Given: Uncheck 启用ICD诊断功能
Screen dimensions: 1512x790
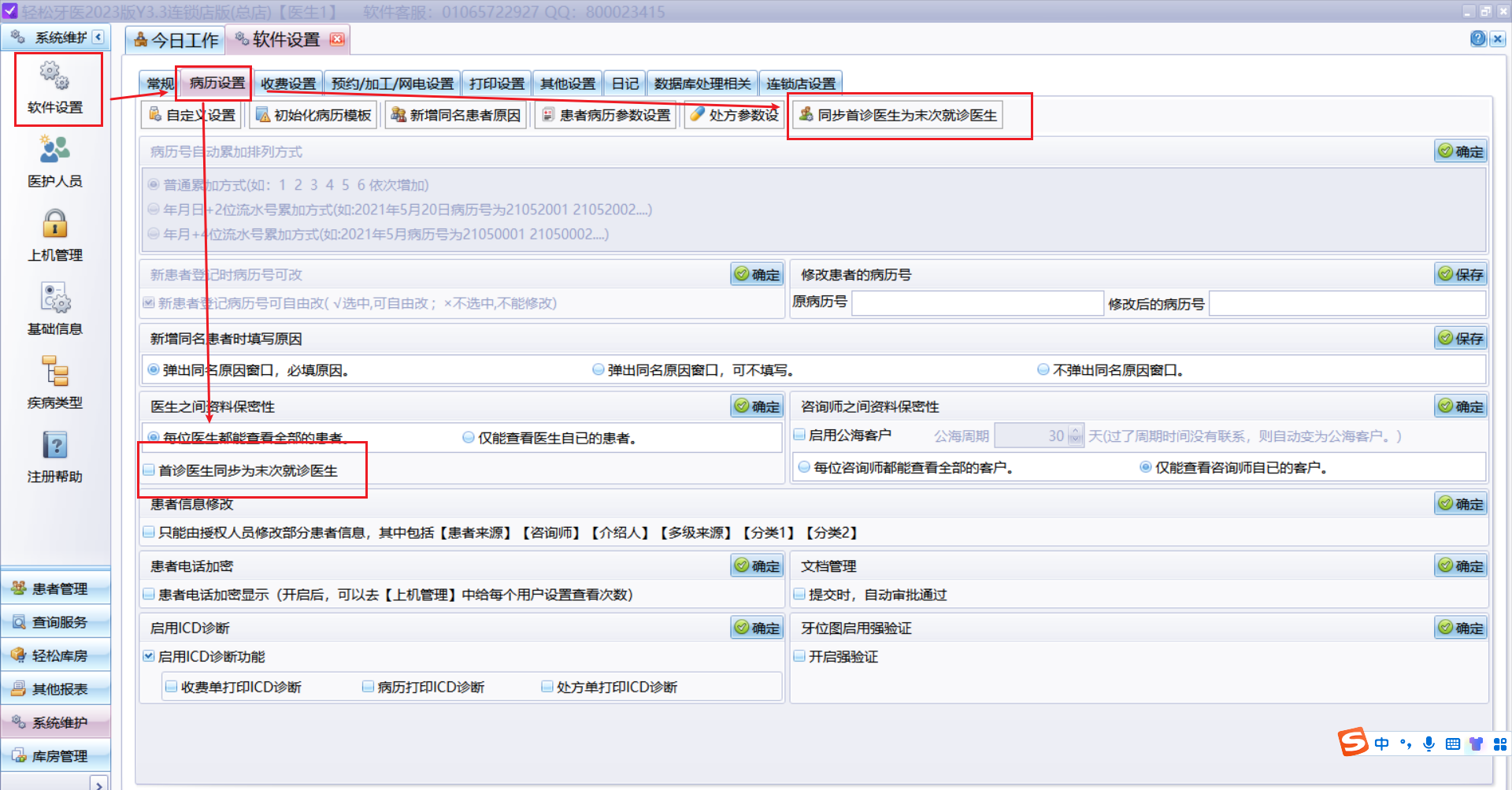Looking at the screenshot, I should pyautogui.click(x=149, y=656).
